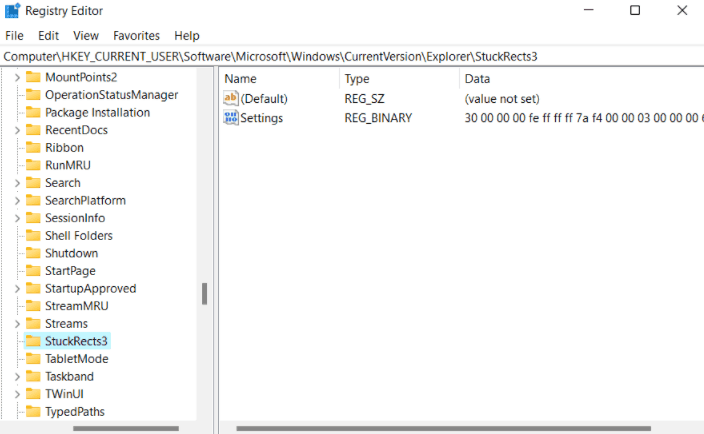Click the StartPage folder icon

33,271
